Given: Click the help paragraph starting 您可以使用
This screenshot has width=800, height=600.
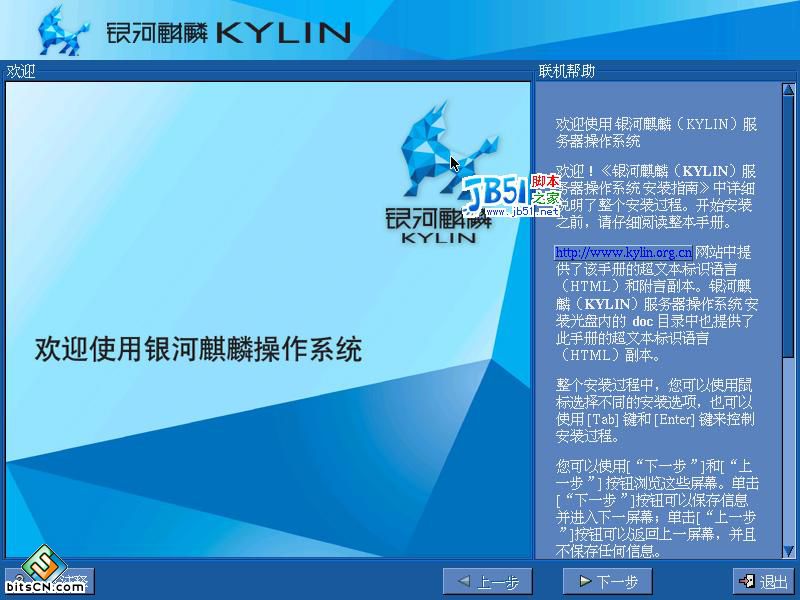Looking at the screenshot, I should pos(657,508).
